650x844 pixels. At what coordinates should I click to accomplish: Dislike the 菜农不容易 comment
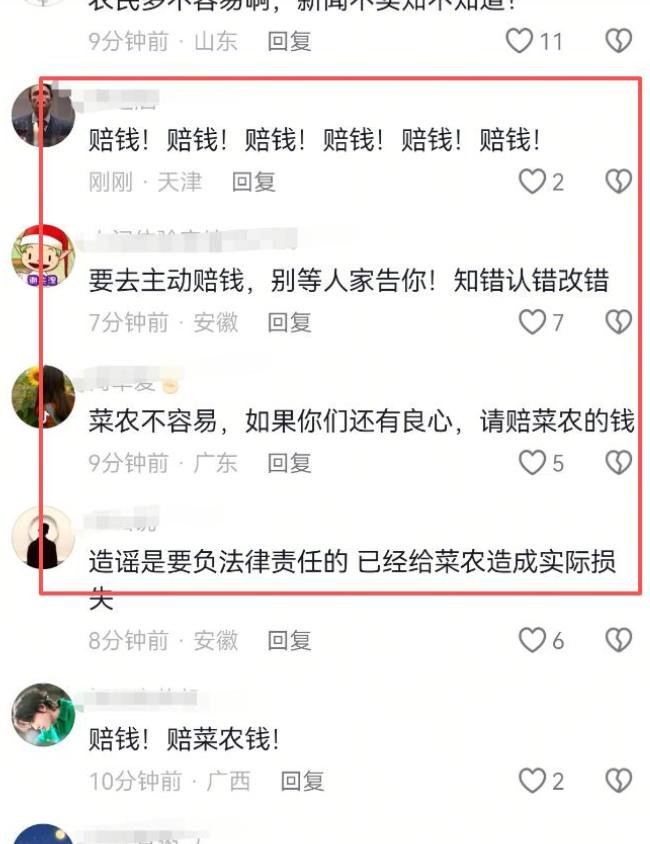tap(619, 462)
